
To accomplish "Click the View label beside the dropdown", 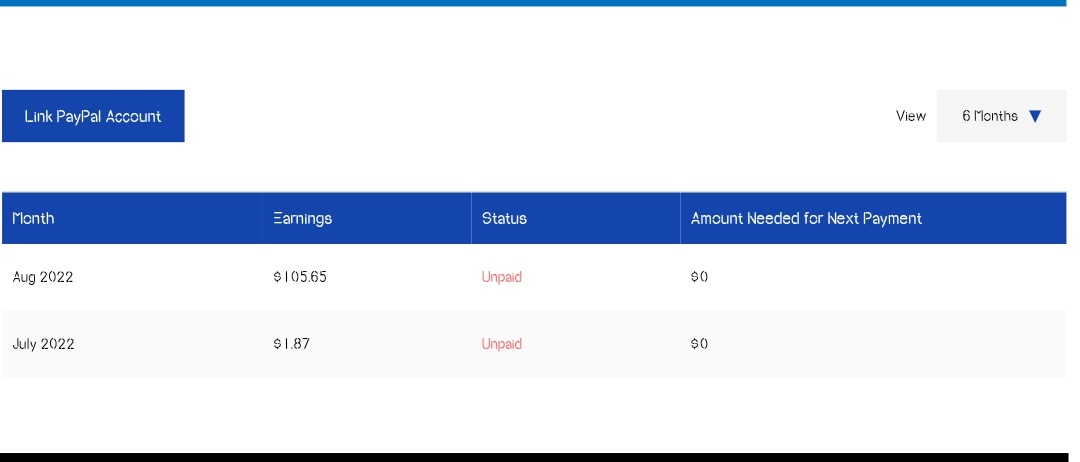I will [x=911, y=116].
